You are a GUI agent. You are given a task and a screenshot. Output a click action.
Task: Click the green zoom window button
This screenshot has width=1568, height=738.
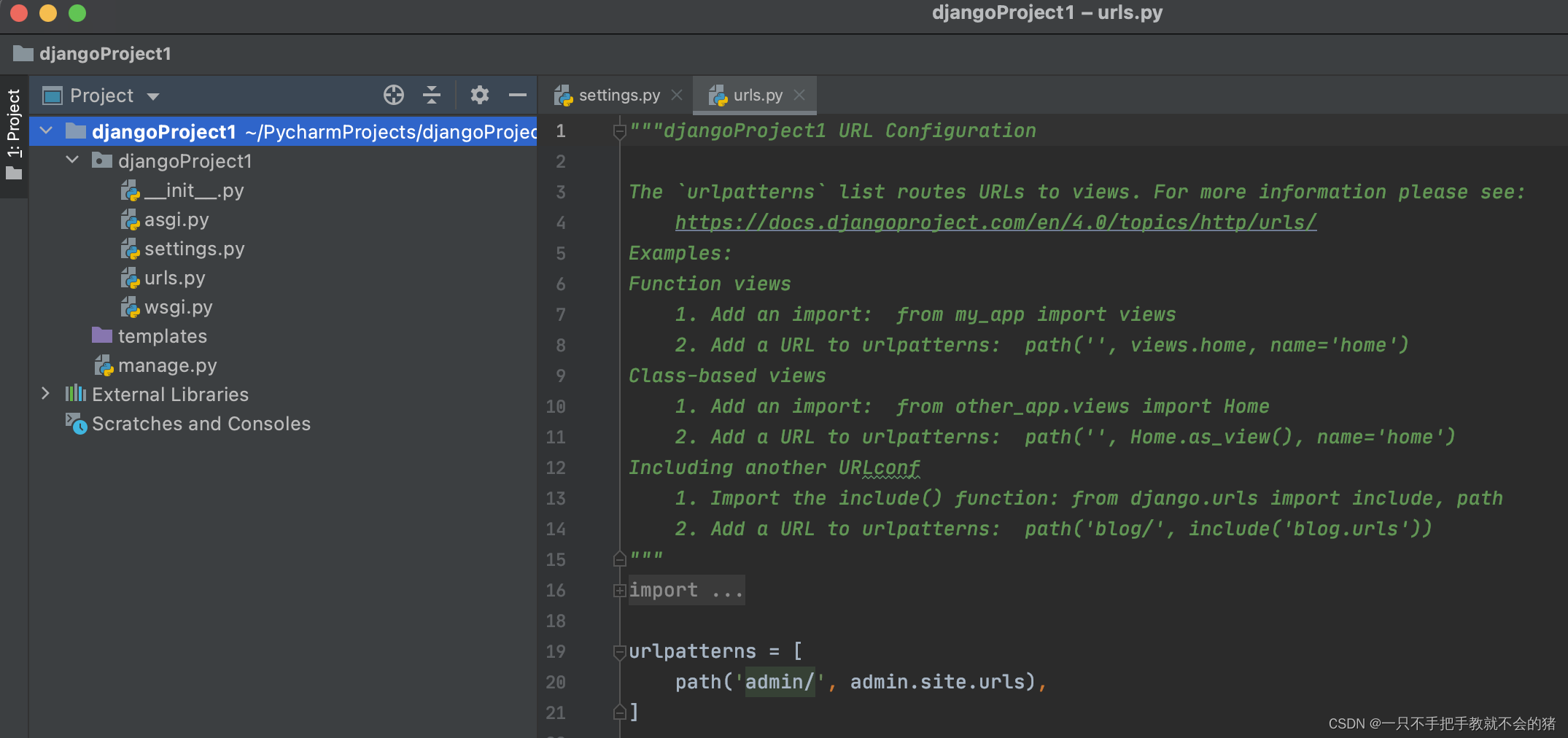point(77,13)
